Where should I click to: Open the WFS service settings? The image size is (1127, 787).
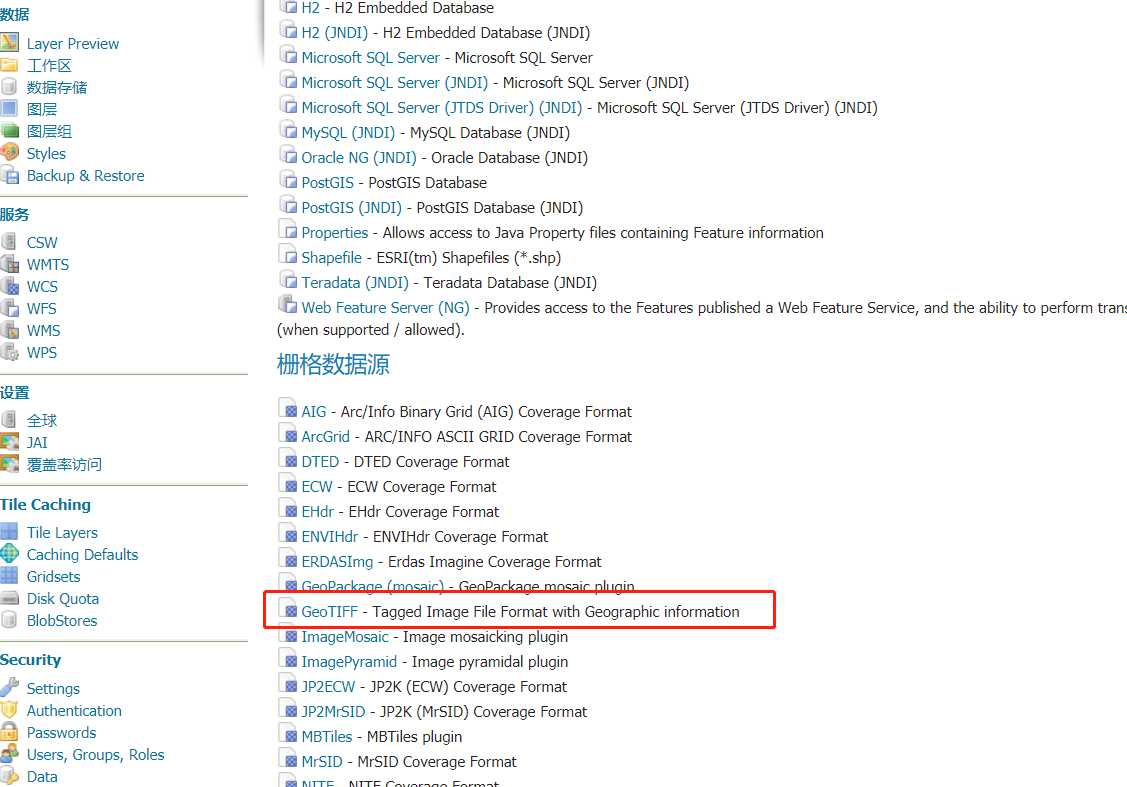click(x=41, y=308)
